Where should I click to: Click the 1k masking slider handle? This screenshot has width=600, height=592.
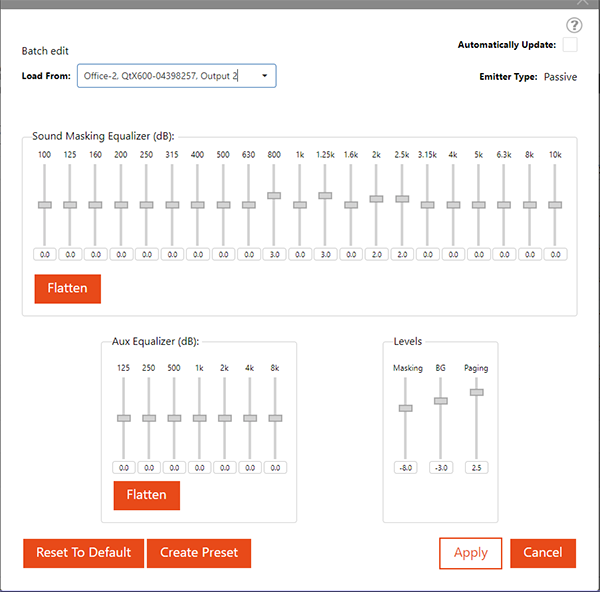[300, 205]
